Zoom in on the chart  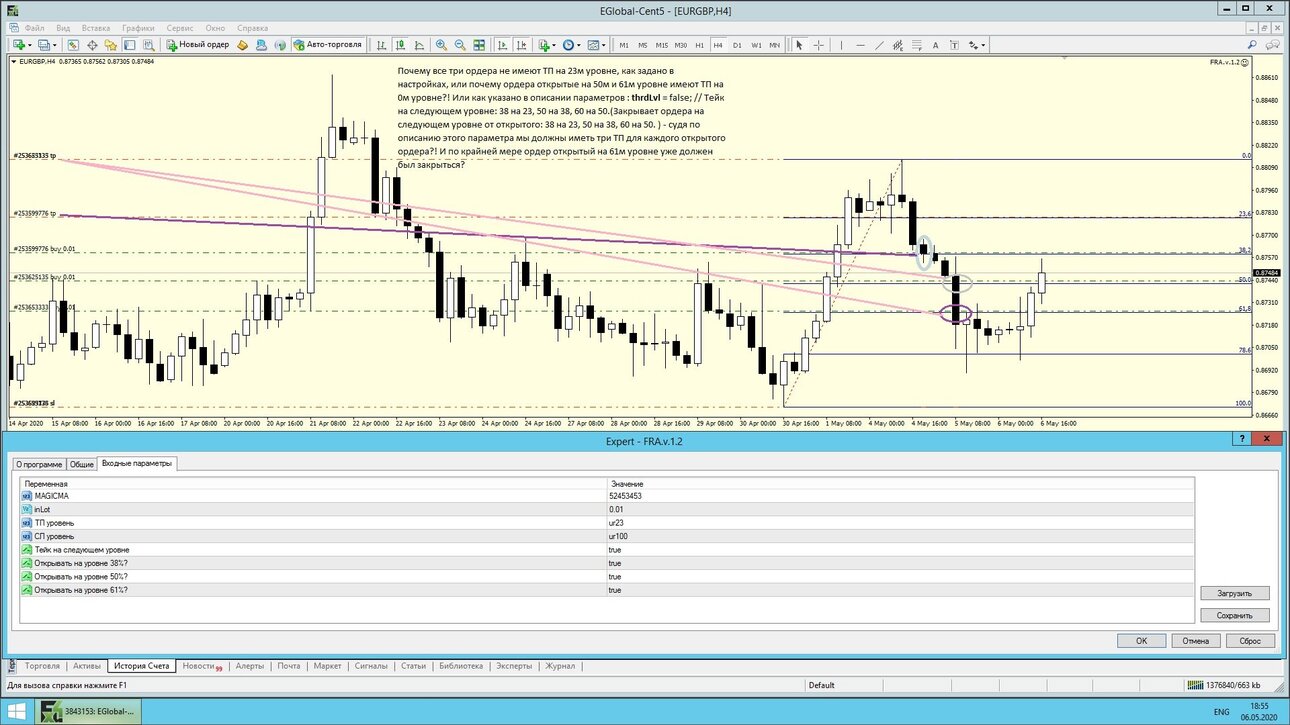(441, 45)
